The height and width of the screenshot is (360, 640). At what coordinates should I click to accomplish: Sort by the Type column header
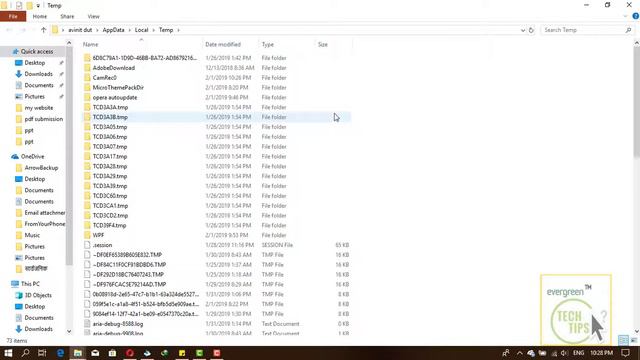[x=268, y=44]
